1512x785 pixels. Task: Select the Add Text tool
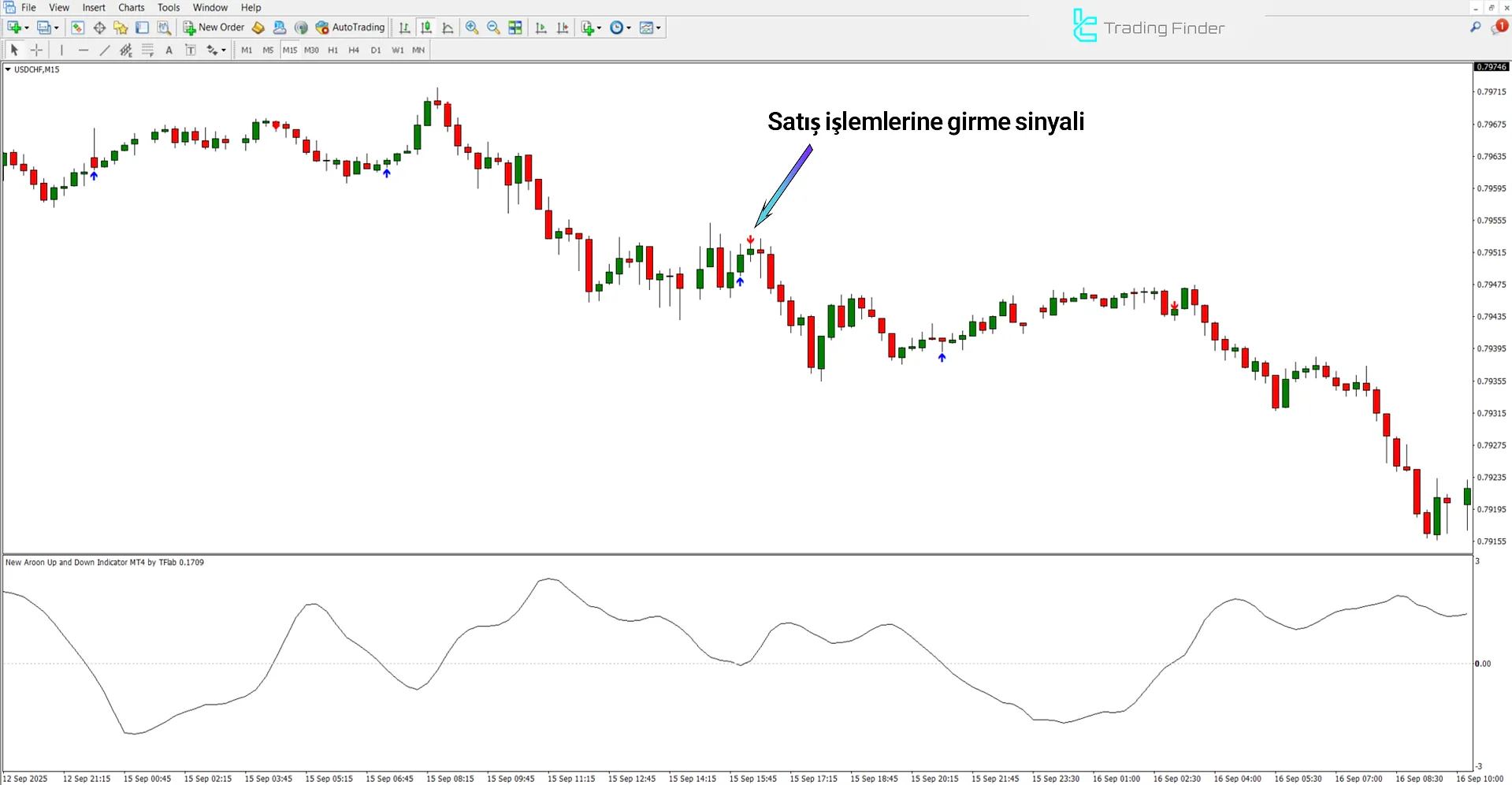169,50
